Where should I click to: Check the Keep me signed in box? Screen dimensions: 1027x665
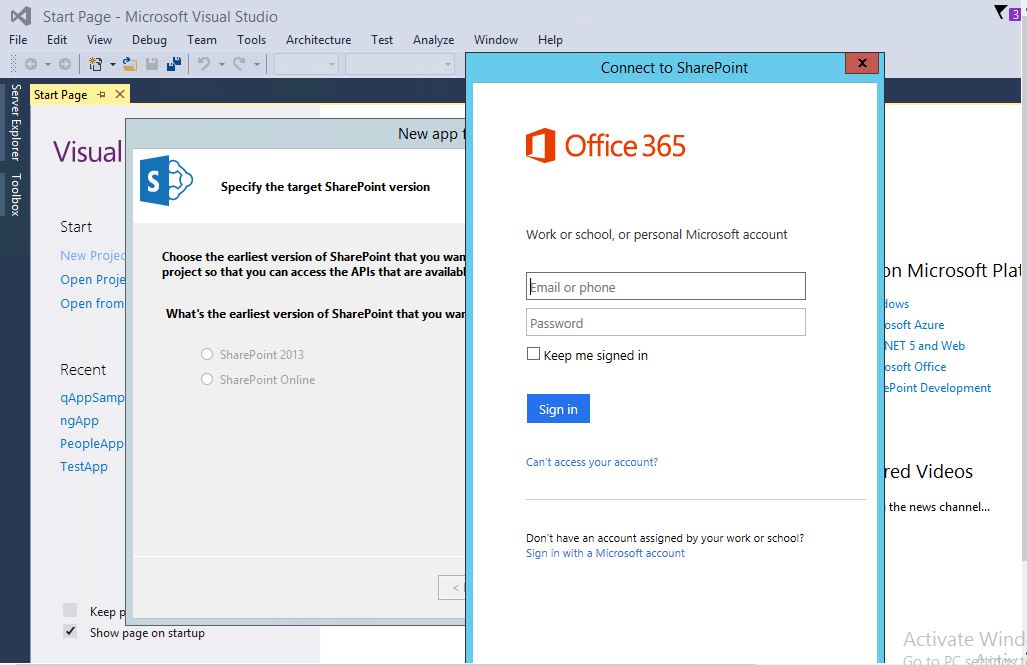pos(533,354)
